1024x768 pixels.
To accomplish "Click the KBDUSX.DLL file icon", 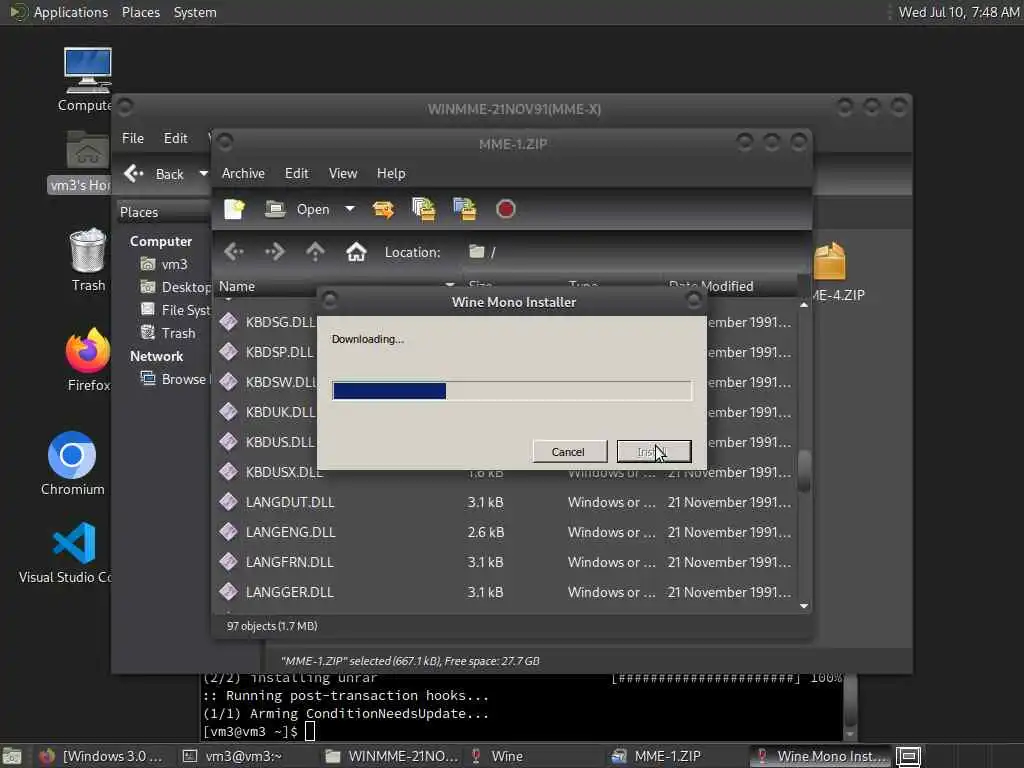I will (229, 472).
